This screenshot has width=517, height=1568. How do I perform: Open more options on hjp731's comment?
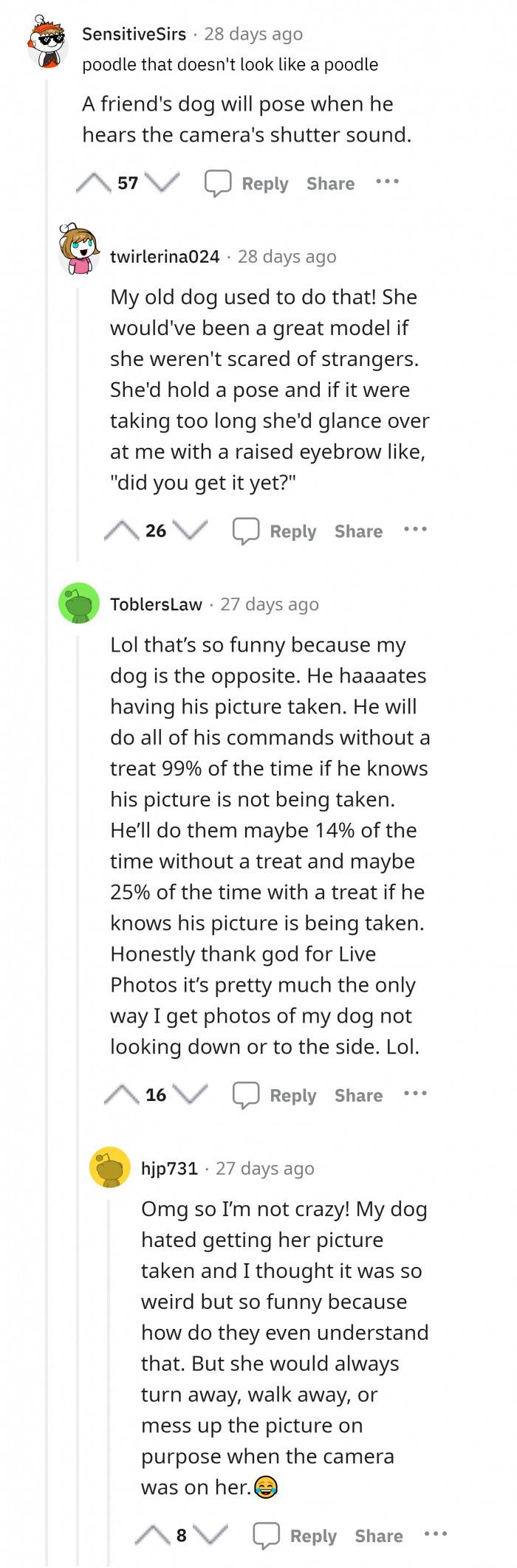[436, 1534]
